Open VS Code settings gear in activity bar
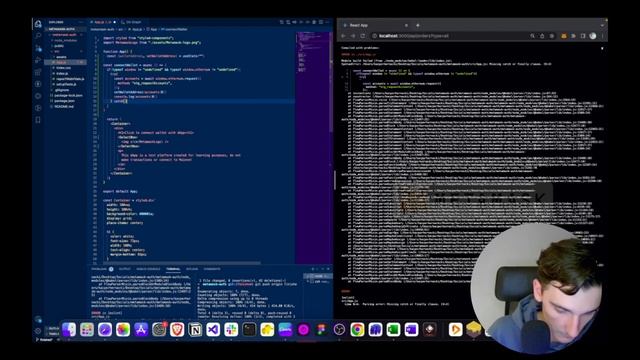 pyautogui.click(x=38, y=331)
